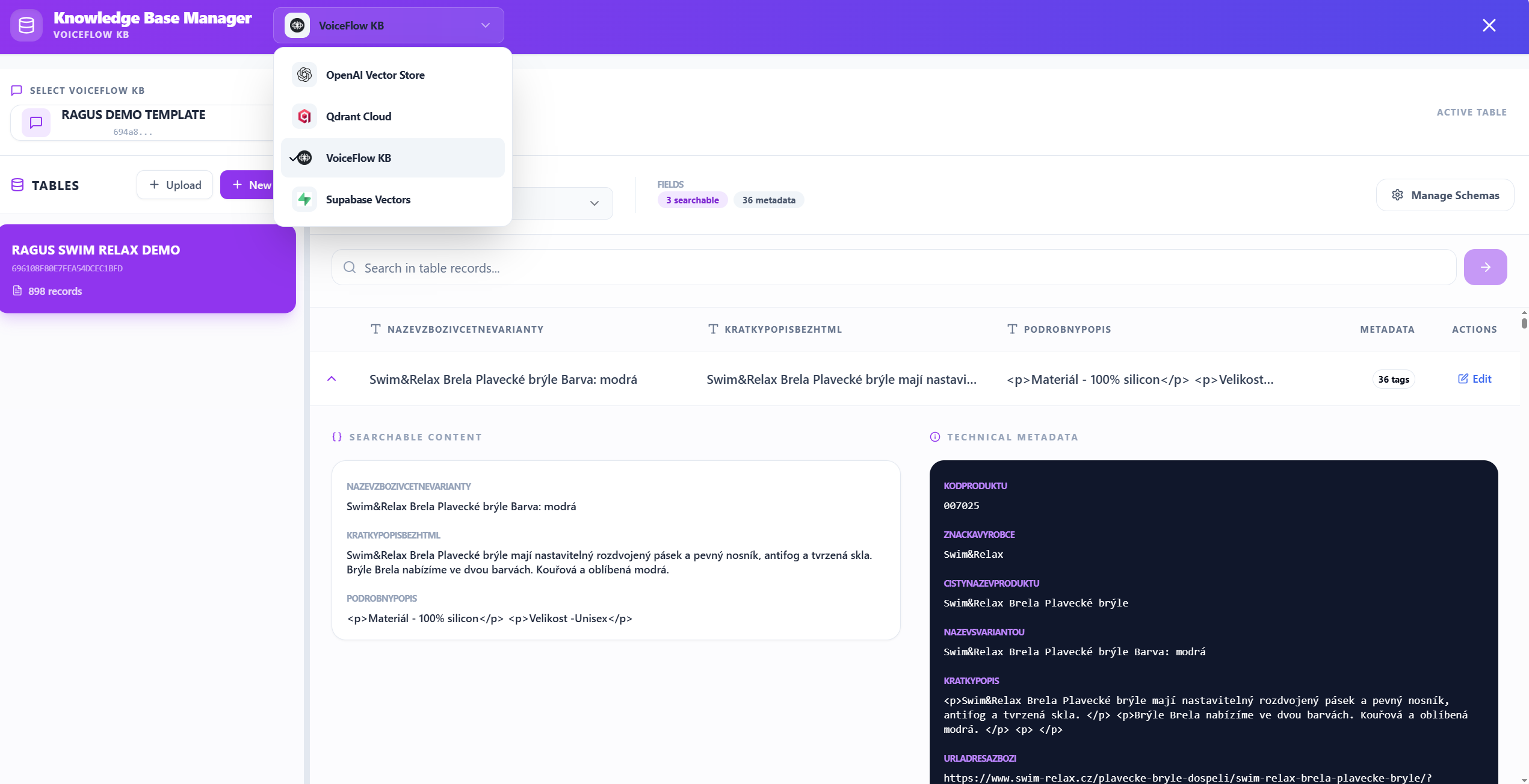Click the RAGUS DEMO TEMPLATE chat icon
The width and height of the screenshot is (1529, 784).
coord(36,123)
